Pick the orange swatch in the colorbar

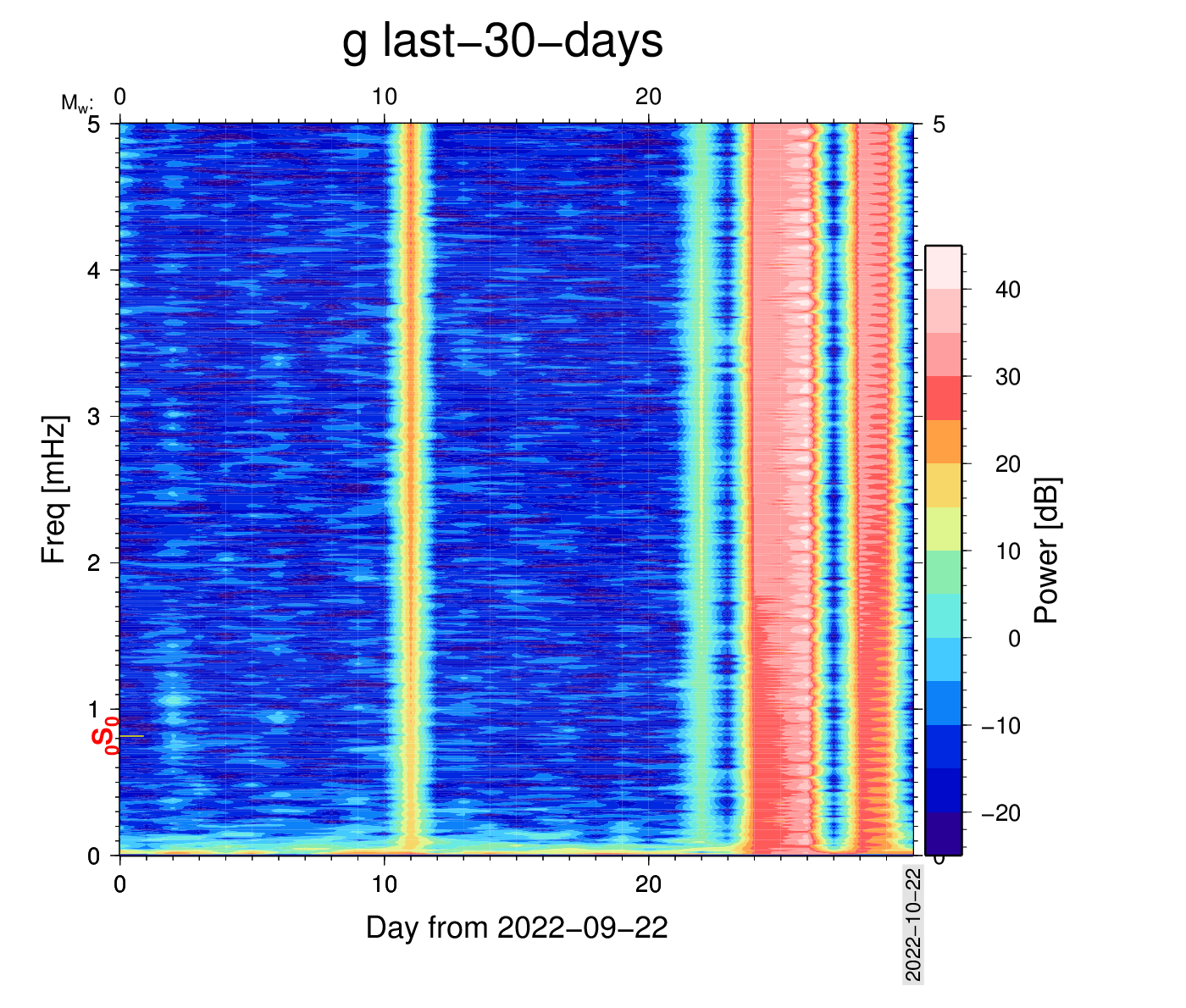click(x=943, y=441)
